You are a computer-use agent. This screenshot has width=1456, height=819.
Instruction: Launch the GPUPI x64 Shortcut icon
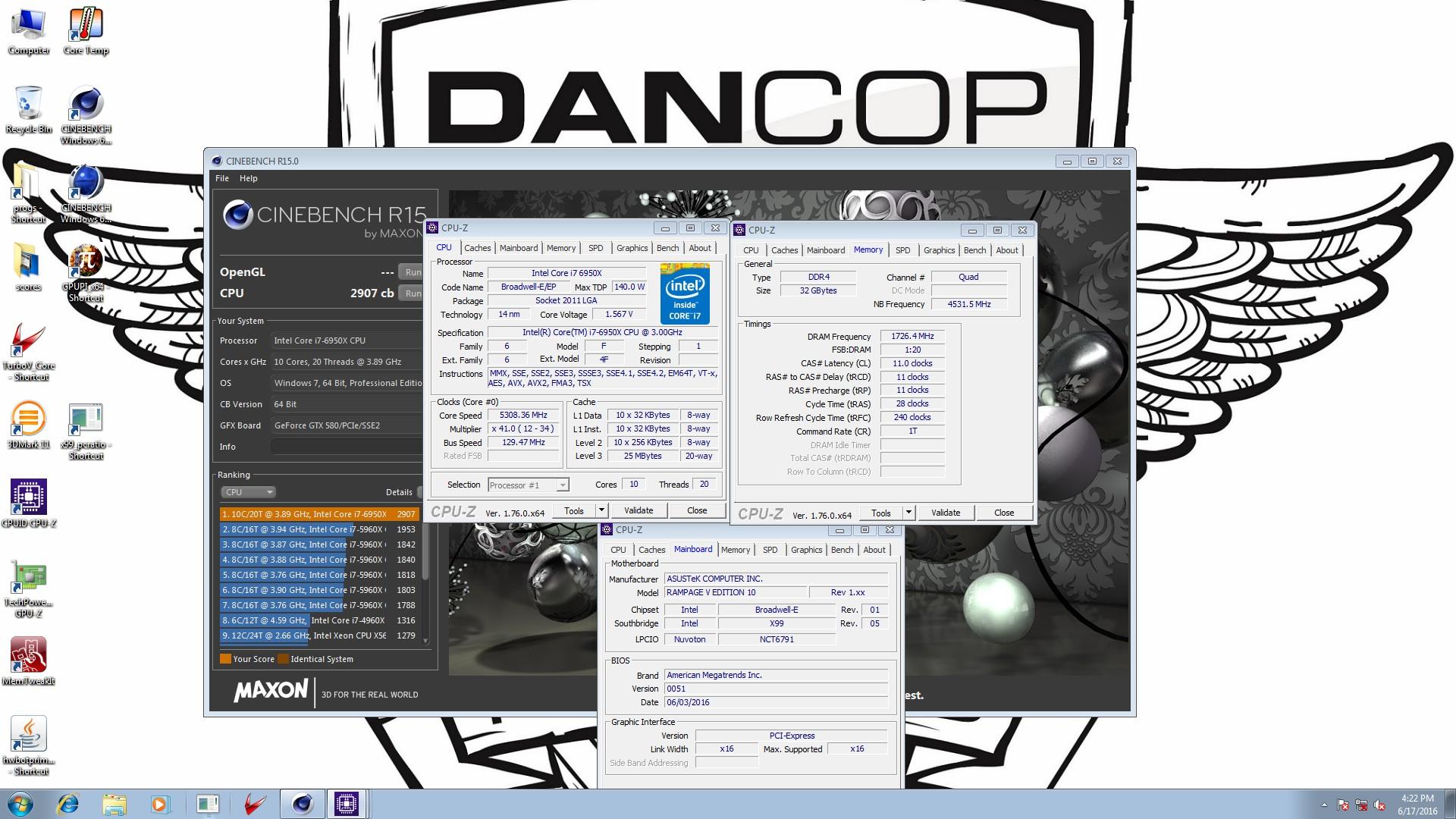(86, 273)
